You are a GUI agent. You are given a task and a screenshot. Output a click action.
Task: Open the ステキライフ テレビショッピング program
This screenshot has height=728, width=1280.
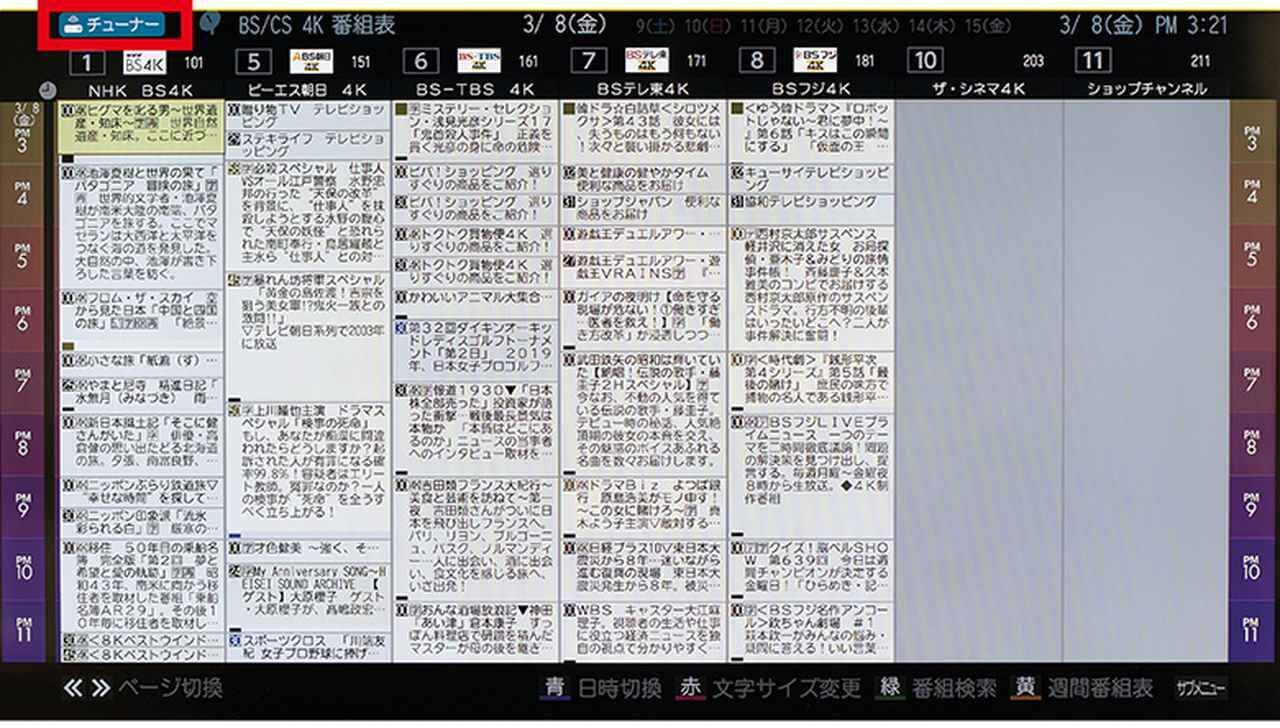[x=308, y=144]
